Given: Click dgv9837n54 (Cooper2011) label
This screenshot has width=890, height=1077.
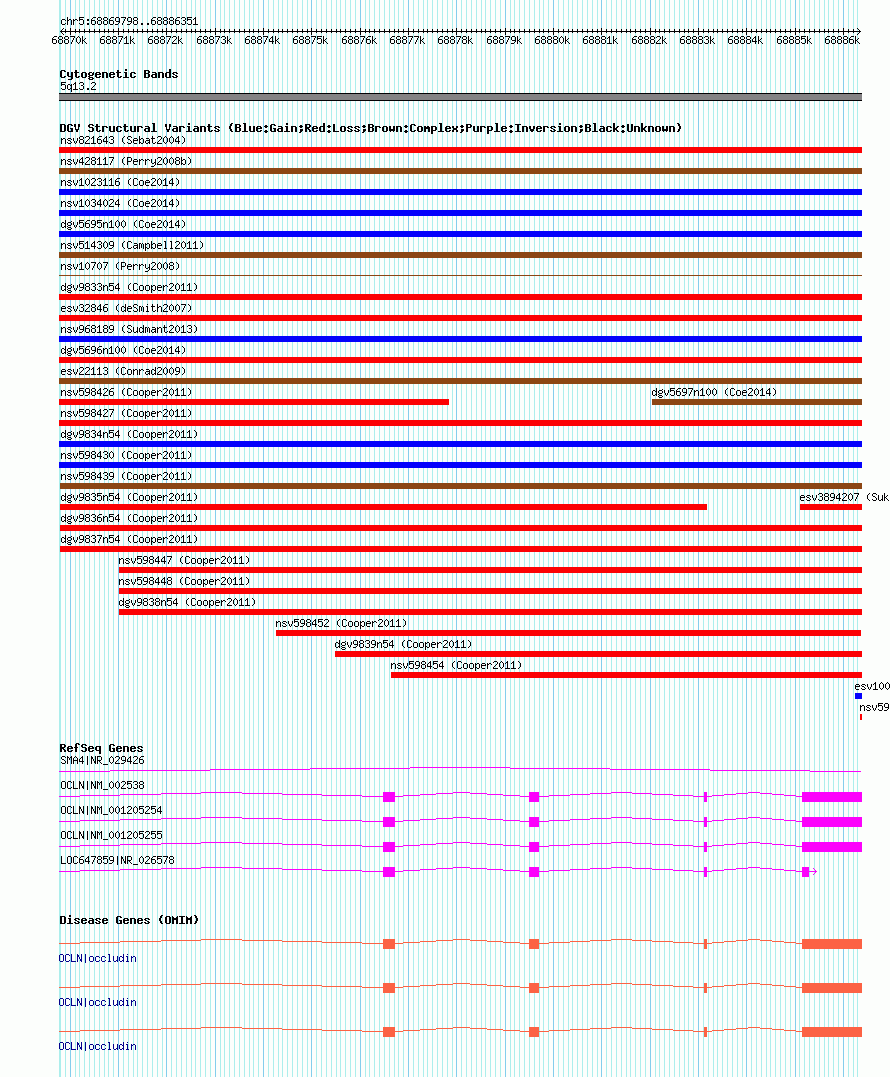Looking at the screenshot, I should tap(128, 539).
